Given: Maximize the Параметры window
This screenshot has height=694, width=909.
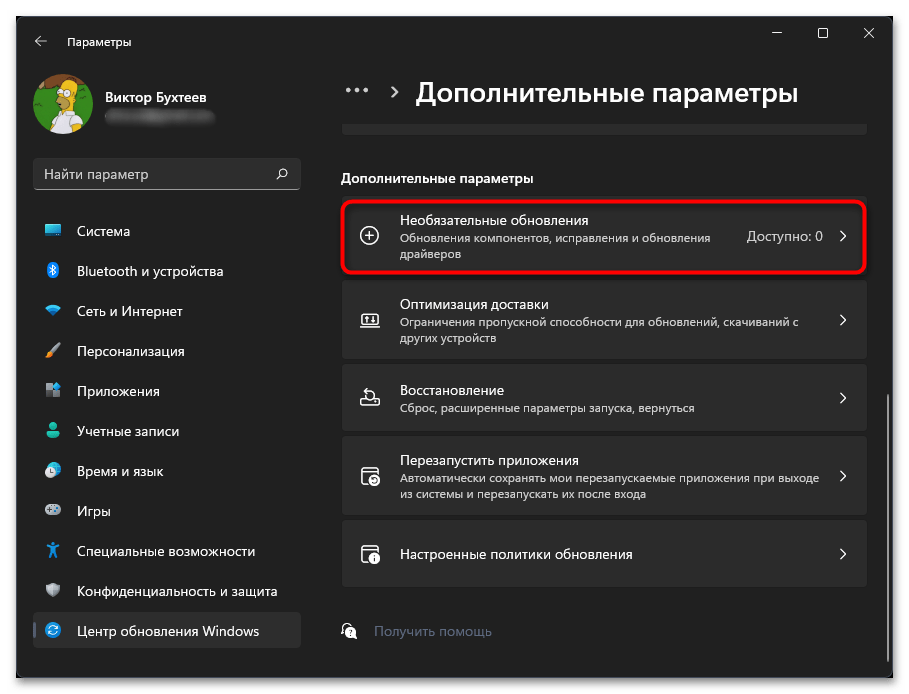Looking at the screenshot, I should click(823, 33).
